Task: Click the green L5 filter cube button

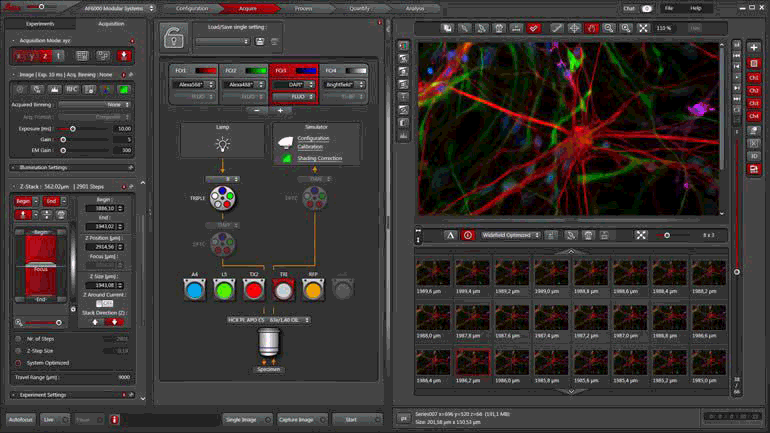Action: (224, 290)
